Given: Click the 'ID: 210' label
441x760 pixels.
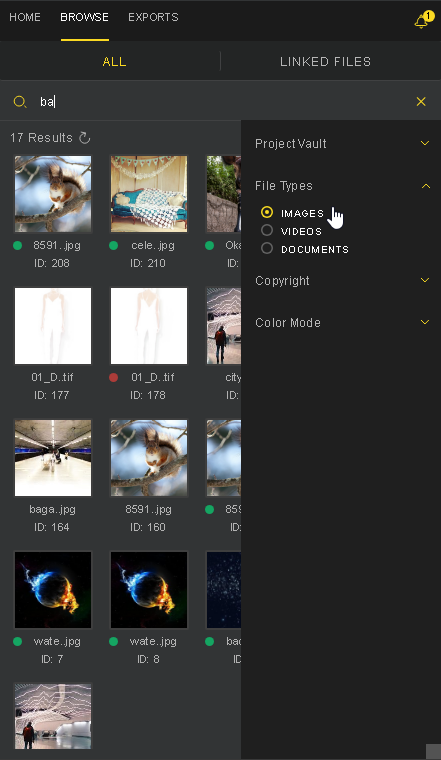Looking at the screenshot, I should [148, 263].
